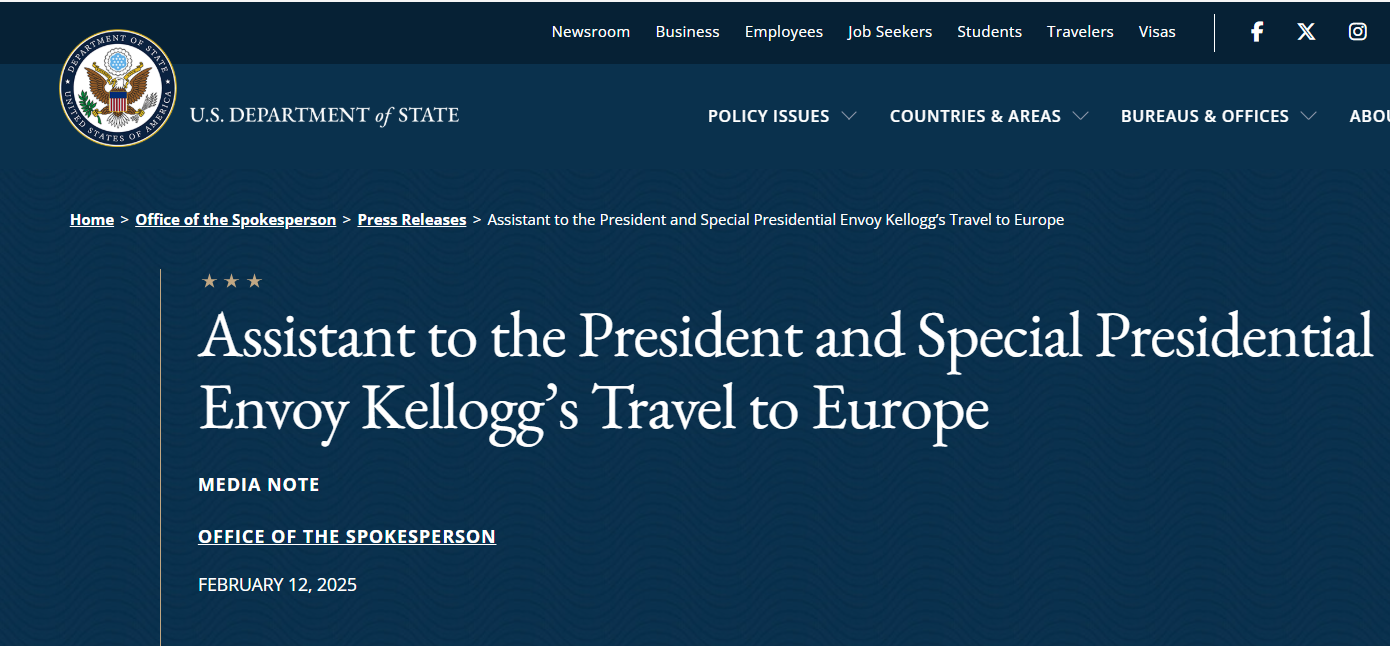
Task: Open the Travelers section
Action: [x=1080, y=32]
